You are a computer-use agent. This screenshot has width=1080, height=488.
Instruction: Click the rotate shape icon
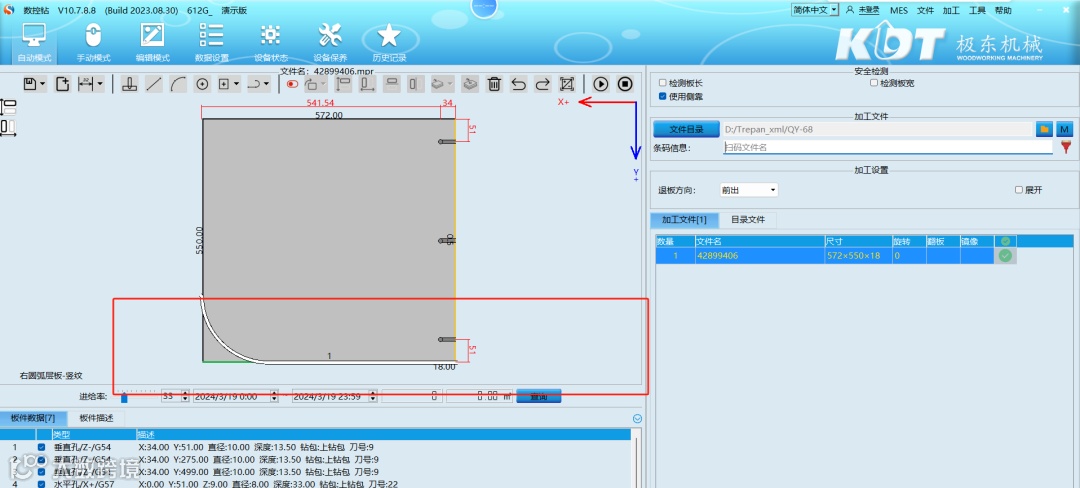(x=312, y=84)
